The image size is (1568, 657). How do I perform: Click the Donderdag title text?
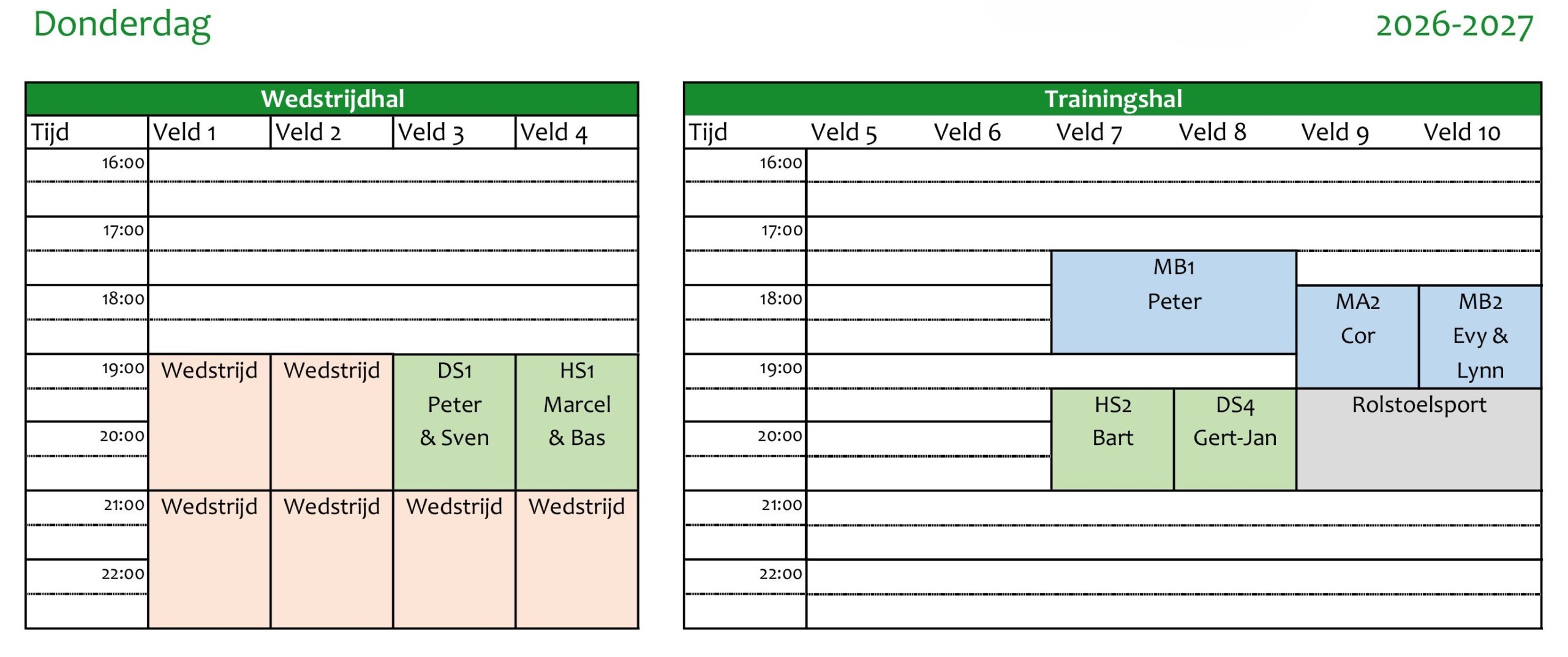[122, 26]
